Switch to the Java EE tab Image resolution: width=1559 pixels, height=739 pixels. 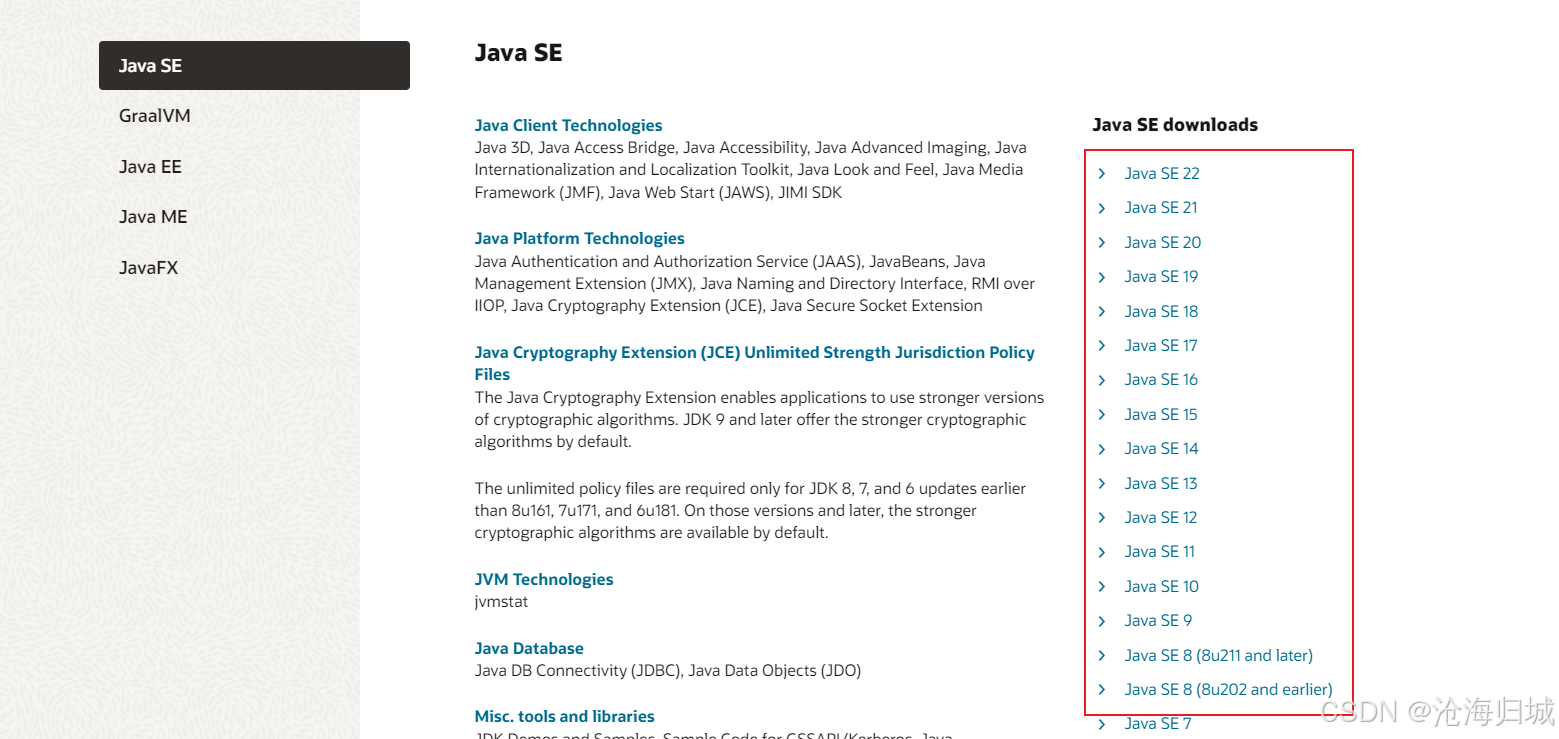pos(150,167)
